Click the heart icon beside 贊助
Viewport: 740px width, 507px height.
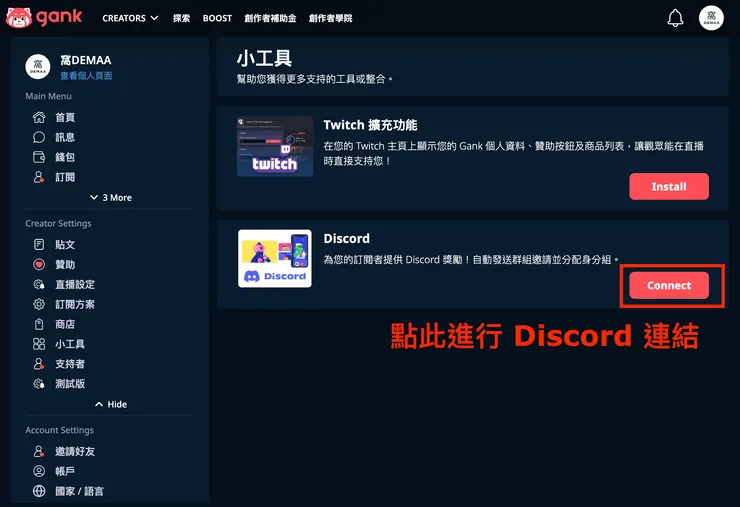tap(39, 264)
